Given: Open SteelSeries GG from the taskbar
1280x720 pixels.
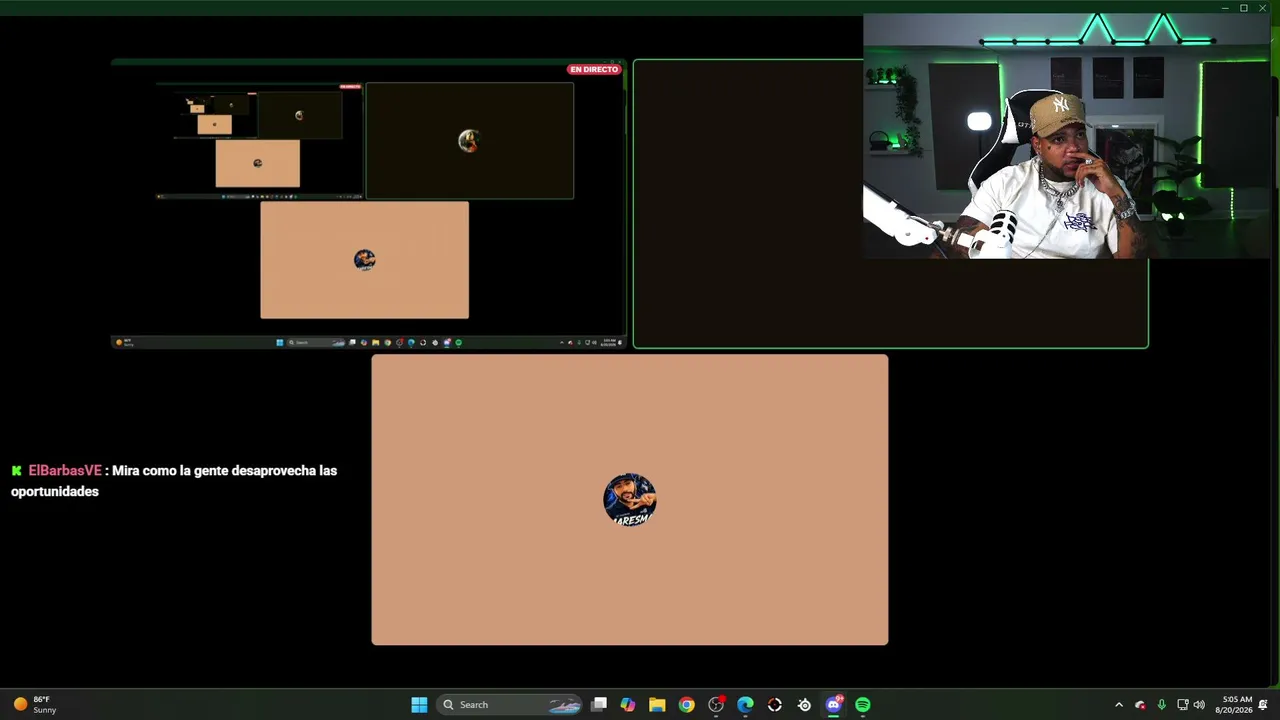Looking at the screenshot, I should (804, 705).
